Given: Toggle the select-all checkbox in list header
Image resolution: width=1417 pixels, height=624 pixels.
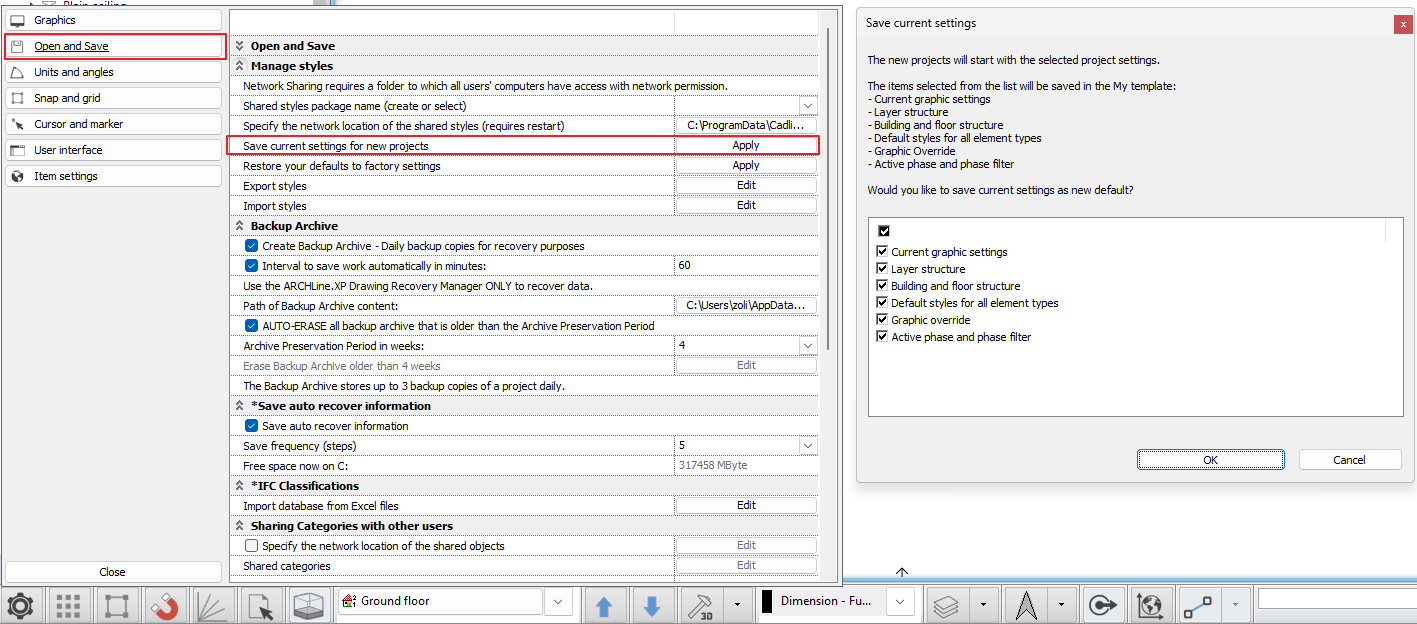Looking at the screenshot, I should tap(884, 231).
